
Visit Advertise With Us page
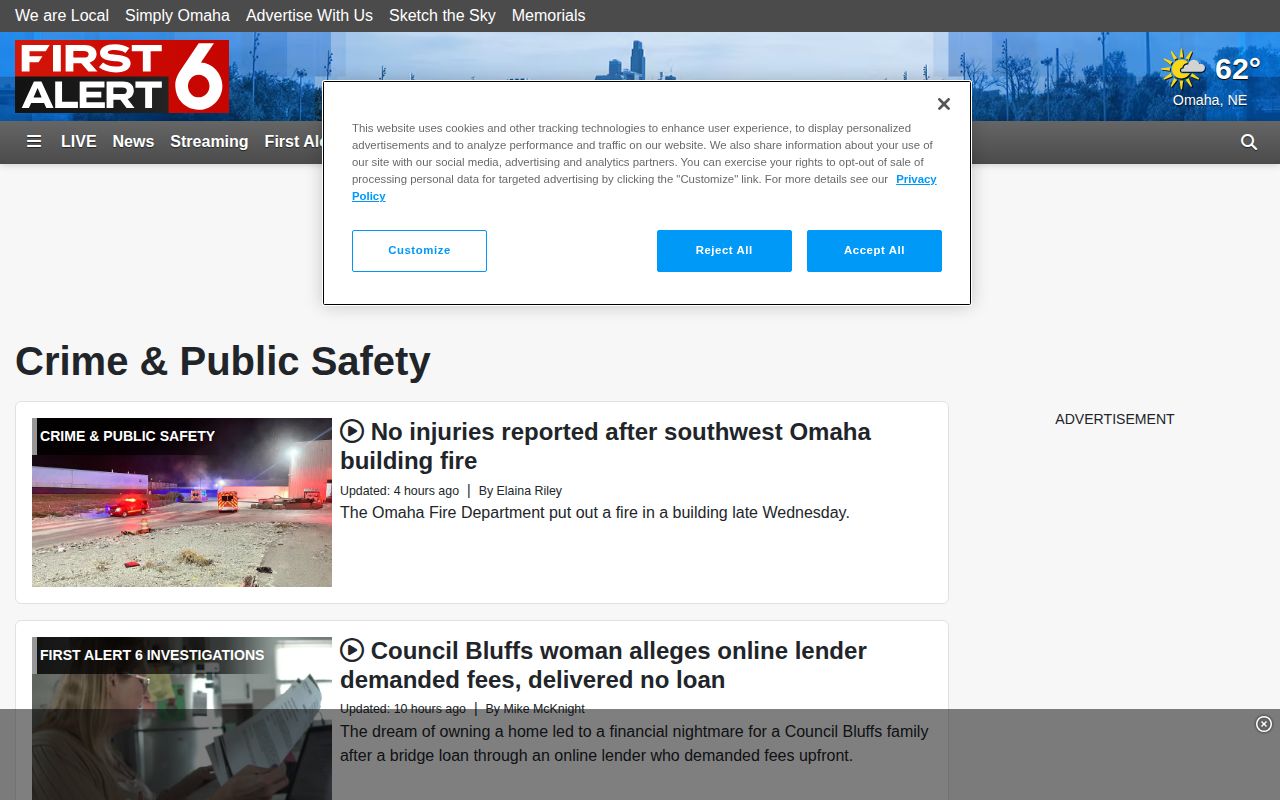coord(309,16)
